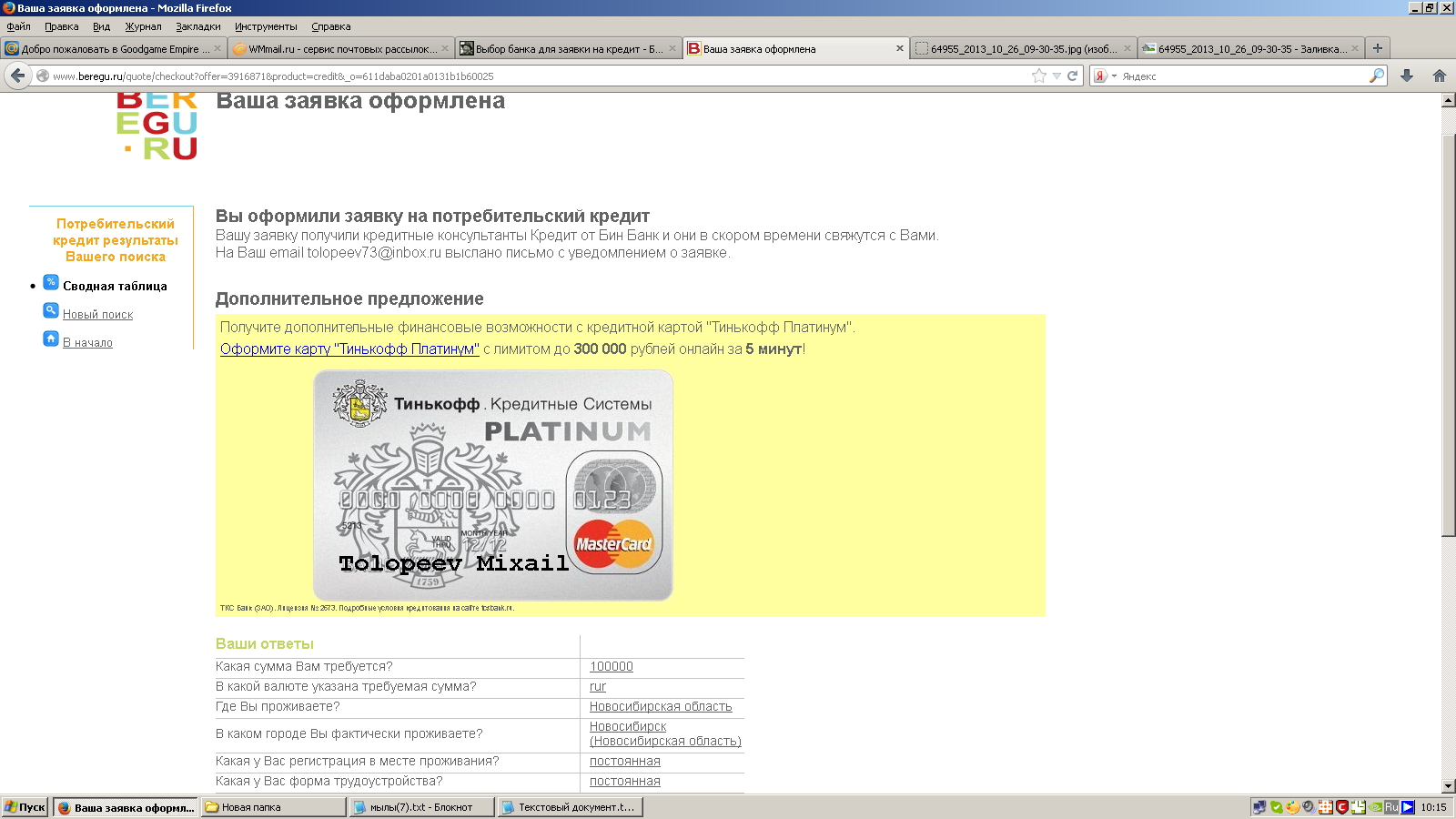Open the bookmark star dropdown arrow
The image size is (1456, 819).
click(1057, 76)
